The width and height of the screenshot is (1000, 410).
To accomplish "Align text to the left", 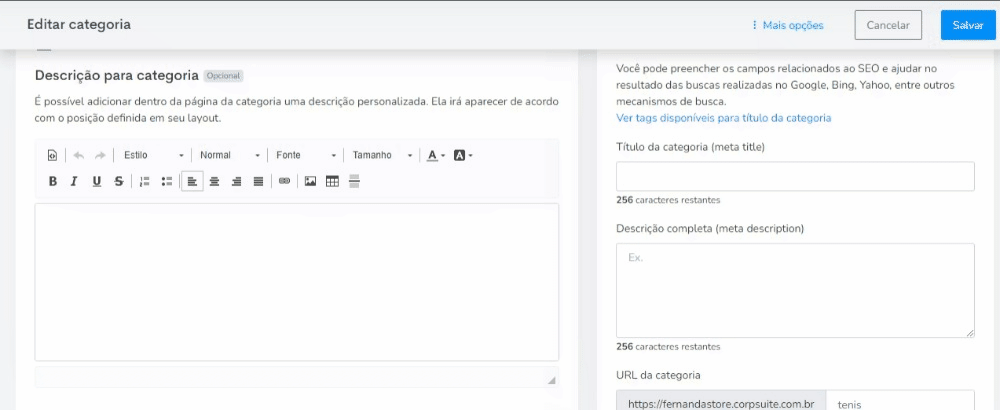I will (x=192, y=182).
